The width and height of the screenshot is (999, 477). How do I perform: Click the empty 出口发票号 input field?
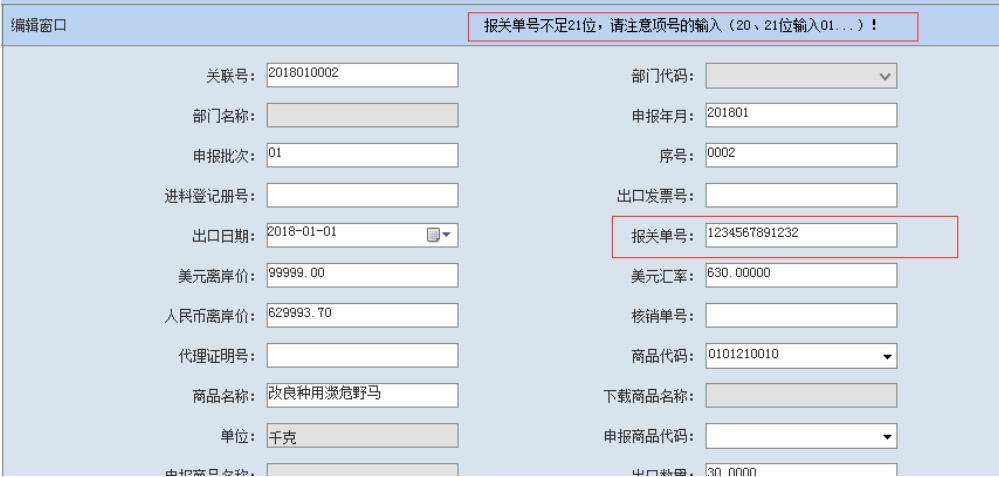800,196
